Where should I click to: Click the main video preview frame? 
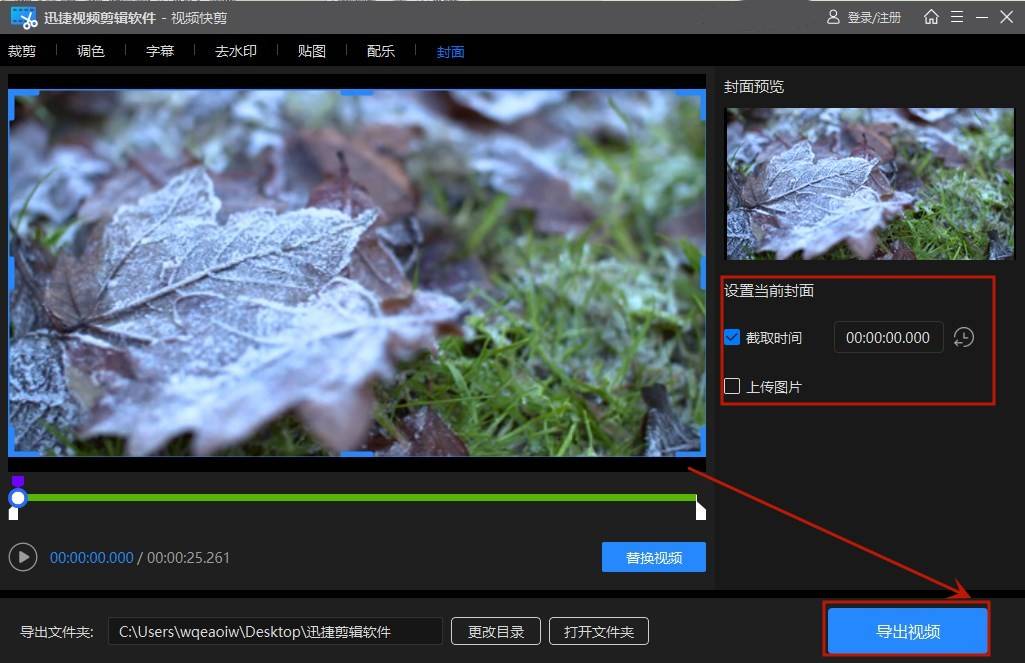coord(357,273)
